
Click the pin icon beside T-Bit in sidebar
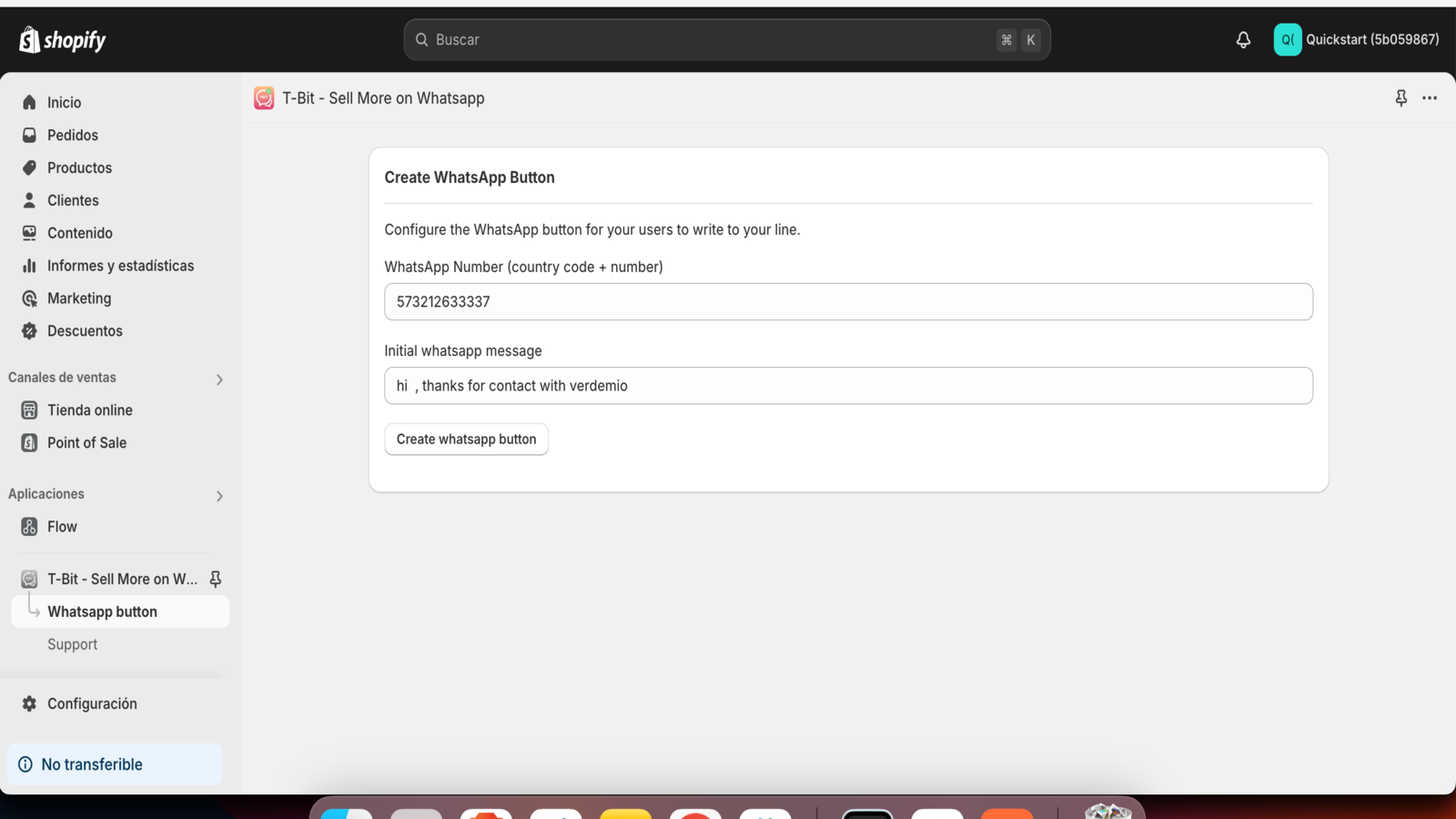[216, 580]
